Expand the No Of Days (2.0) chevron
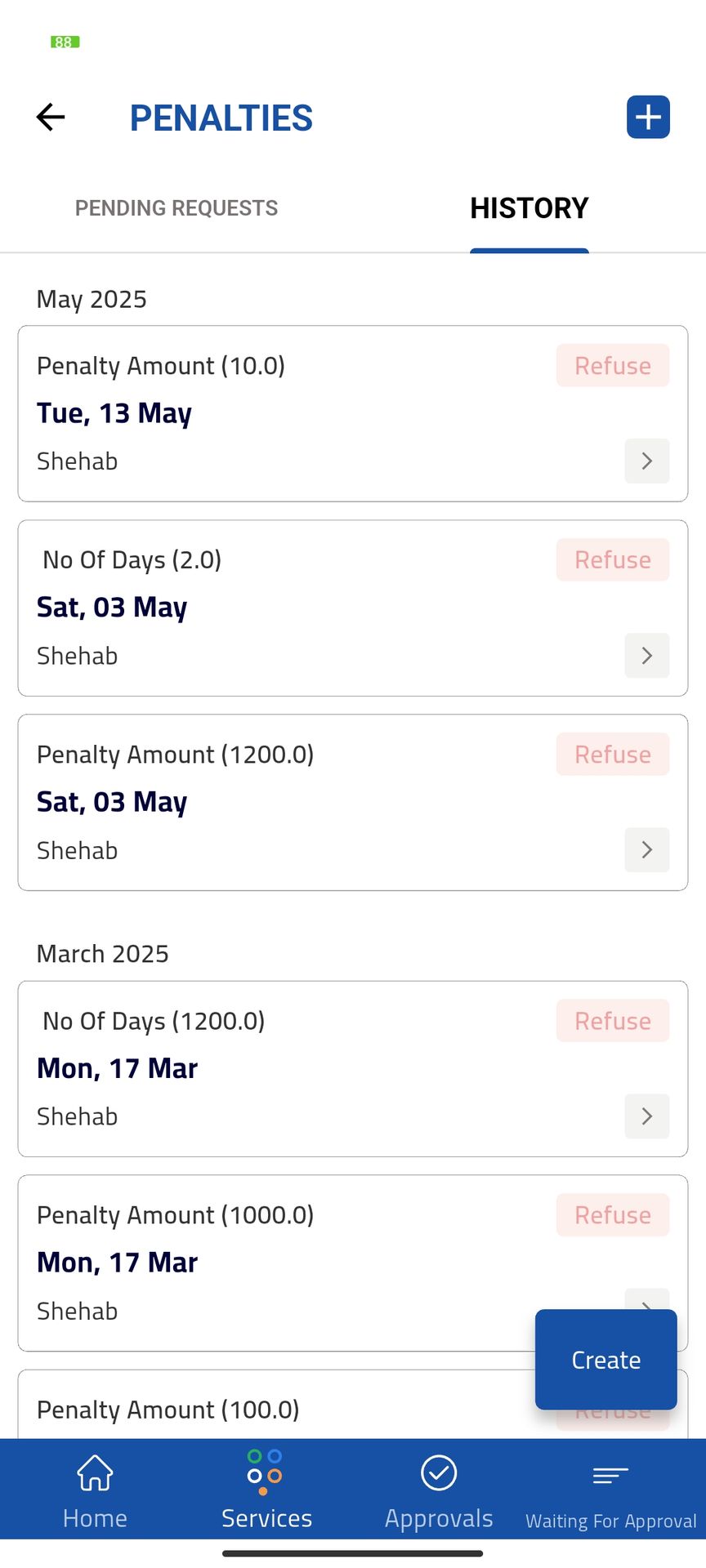This screenshot has height=1568, width=706. pyautogui.click(x=646, y=656)
